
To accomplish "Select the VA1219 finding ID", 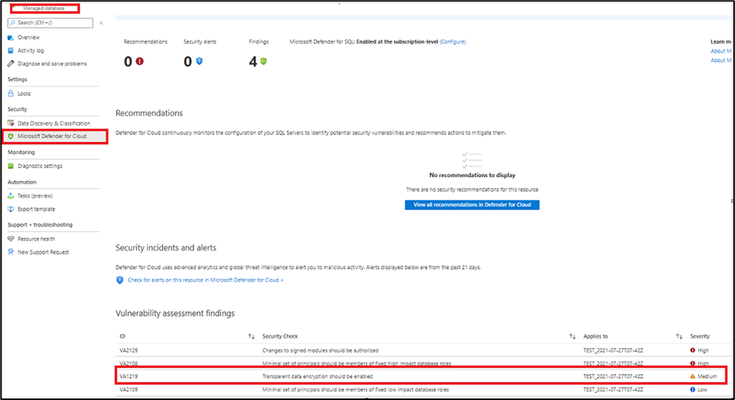I will pyautogui.click(x=128, y=376).
